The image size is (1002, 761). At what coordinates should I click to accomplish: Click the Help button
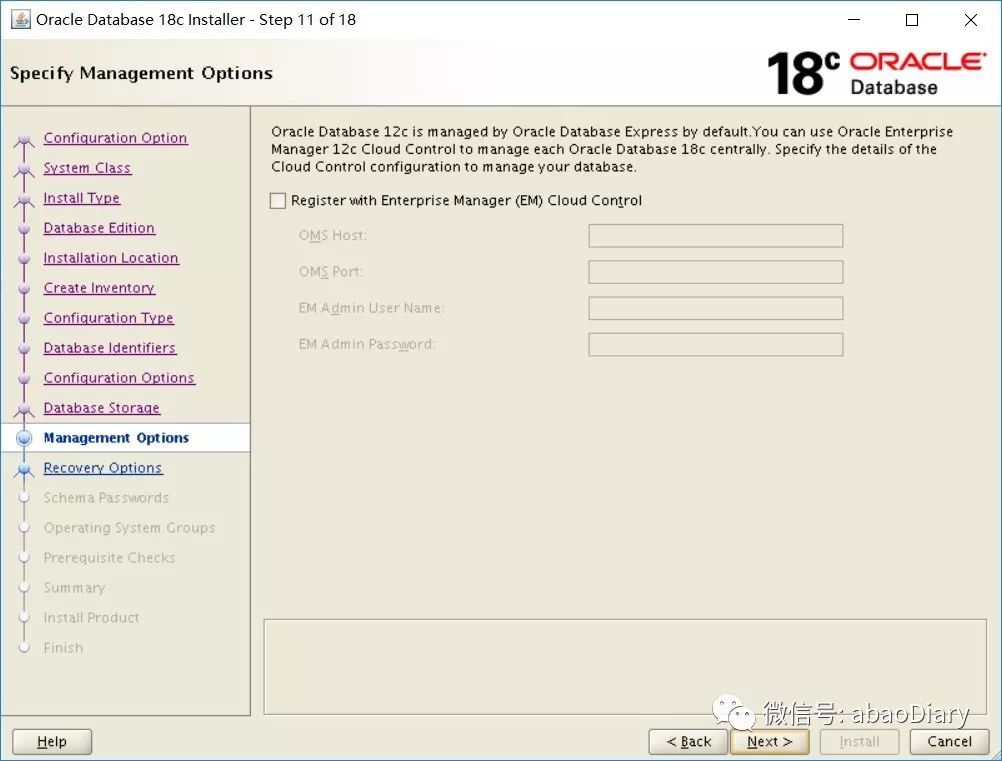tap(52, 742)
